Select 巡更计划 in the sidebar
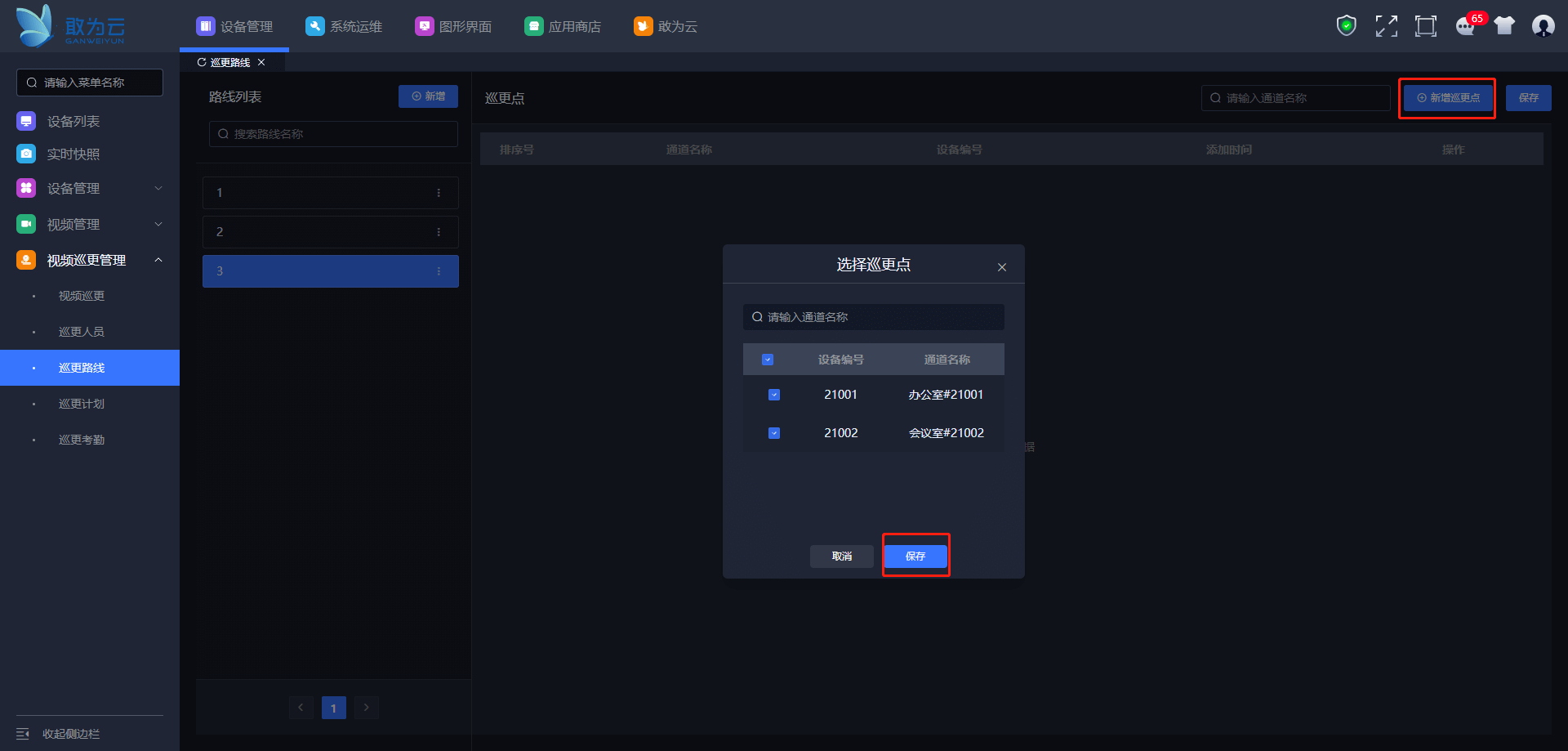Screen dimensions: 1568x751 (82, 404)
